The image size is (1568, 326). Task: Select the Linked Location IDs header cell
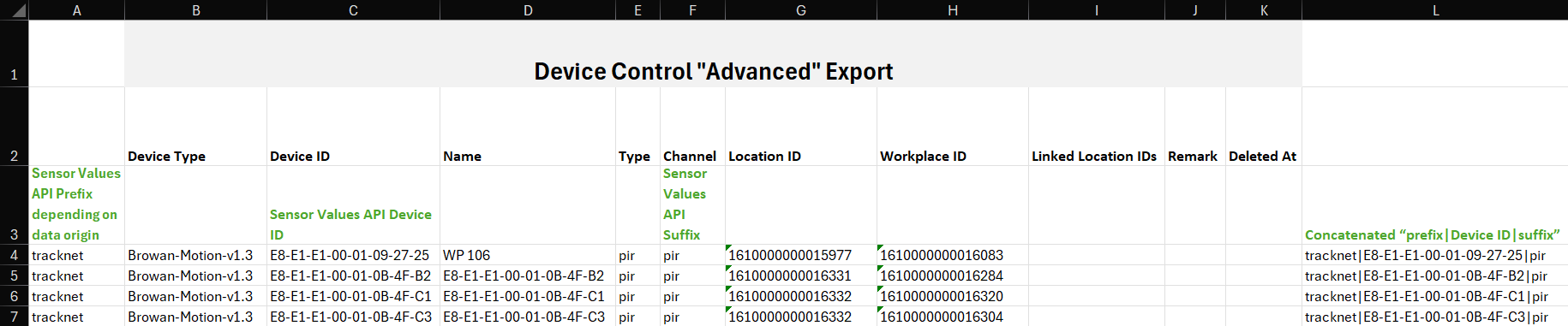tap(1097, 127)
